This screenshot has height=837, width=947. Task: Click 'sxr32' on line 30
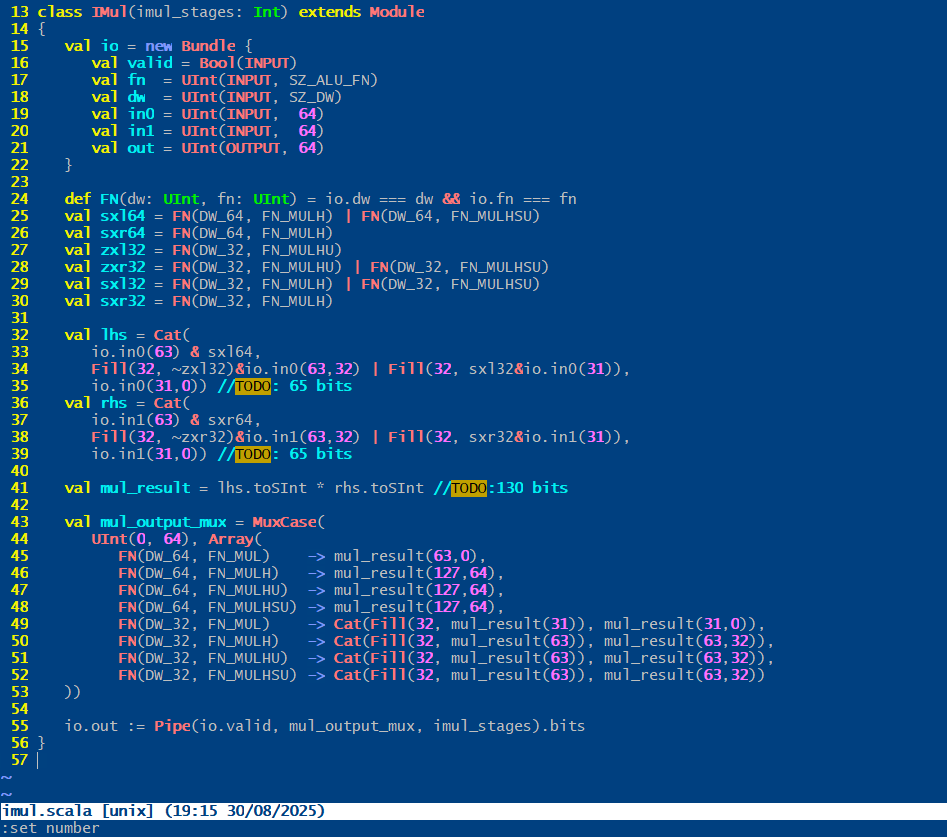point(123,301)
